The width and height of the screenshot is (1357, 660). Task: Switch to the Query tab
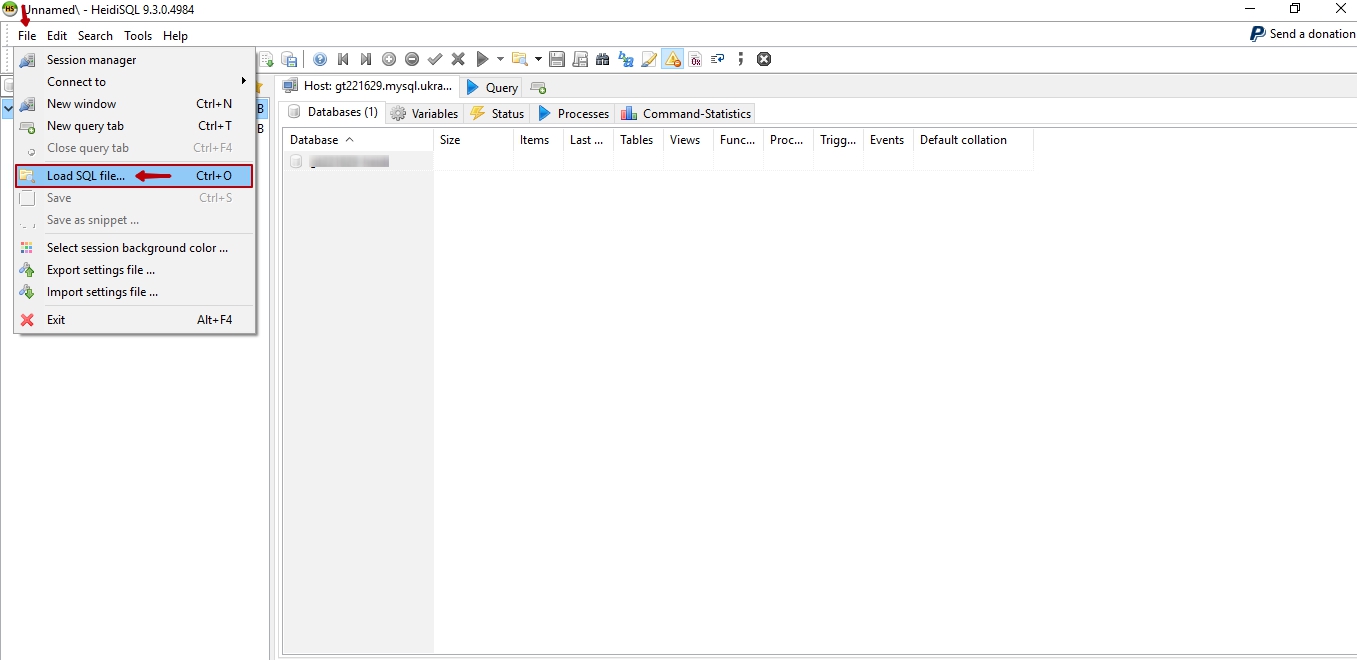point(492,87)
